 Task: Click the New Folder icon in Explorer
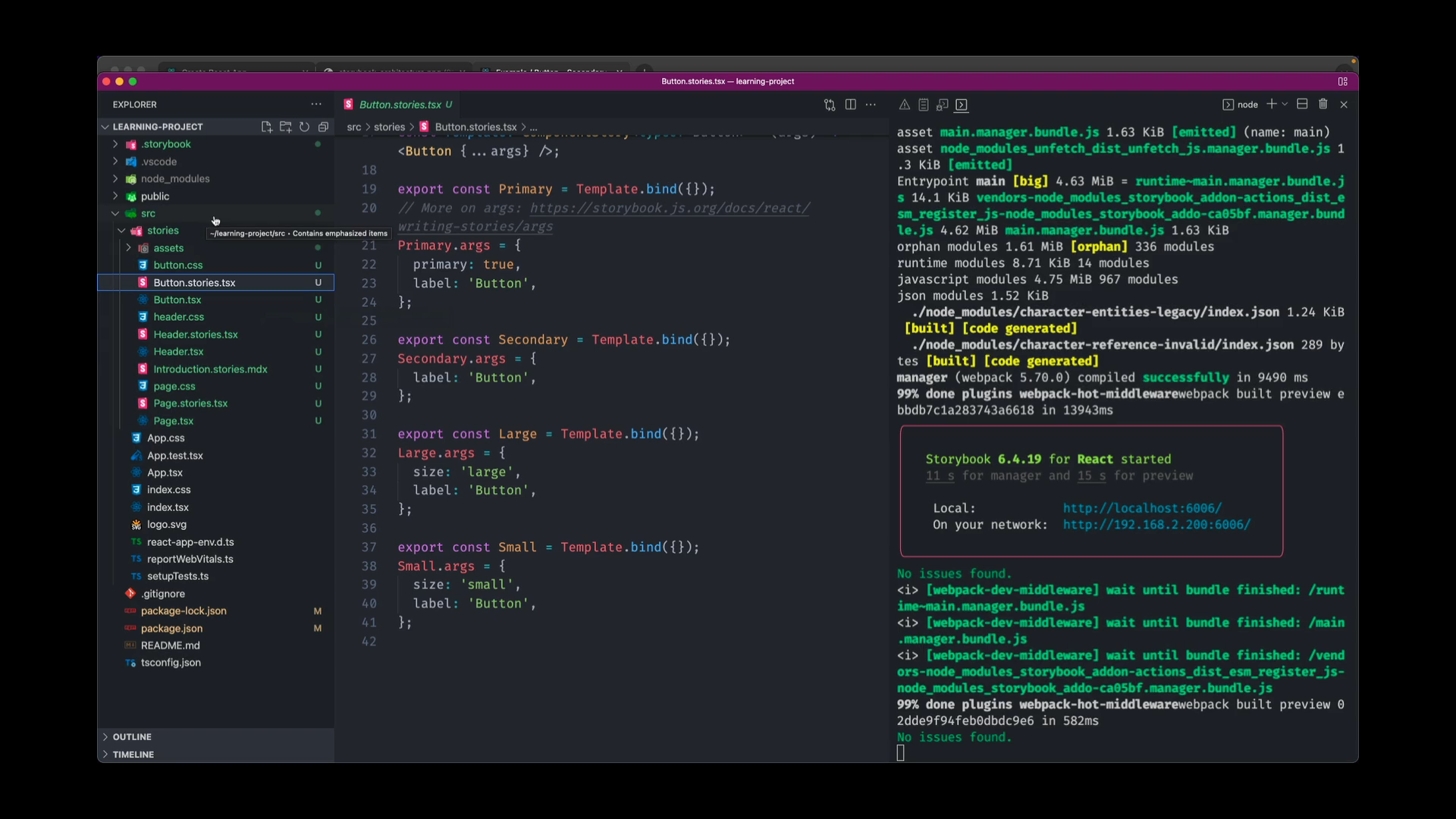tap(285, 127)
